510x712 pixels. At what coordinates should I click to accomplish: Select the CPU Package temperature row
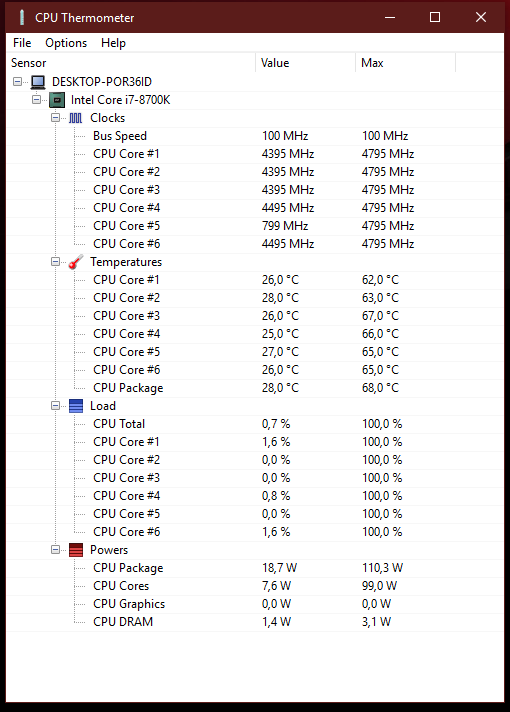(x=254, y=388)
